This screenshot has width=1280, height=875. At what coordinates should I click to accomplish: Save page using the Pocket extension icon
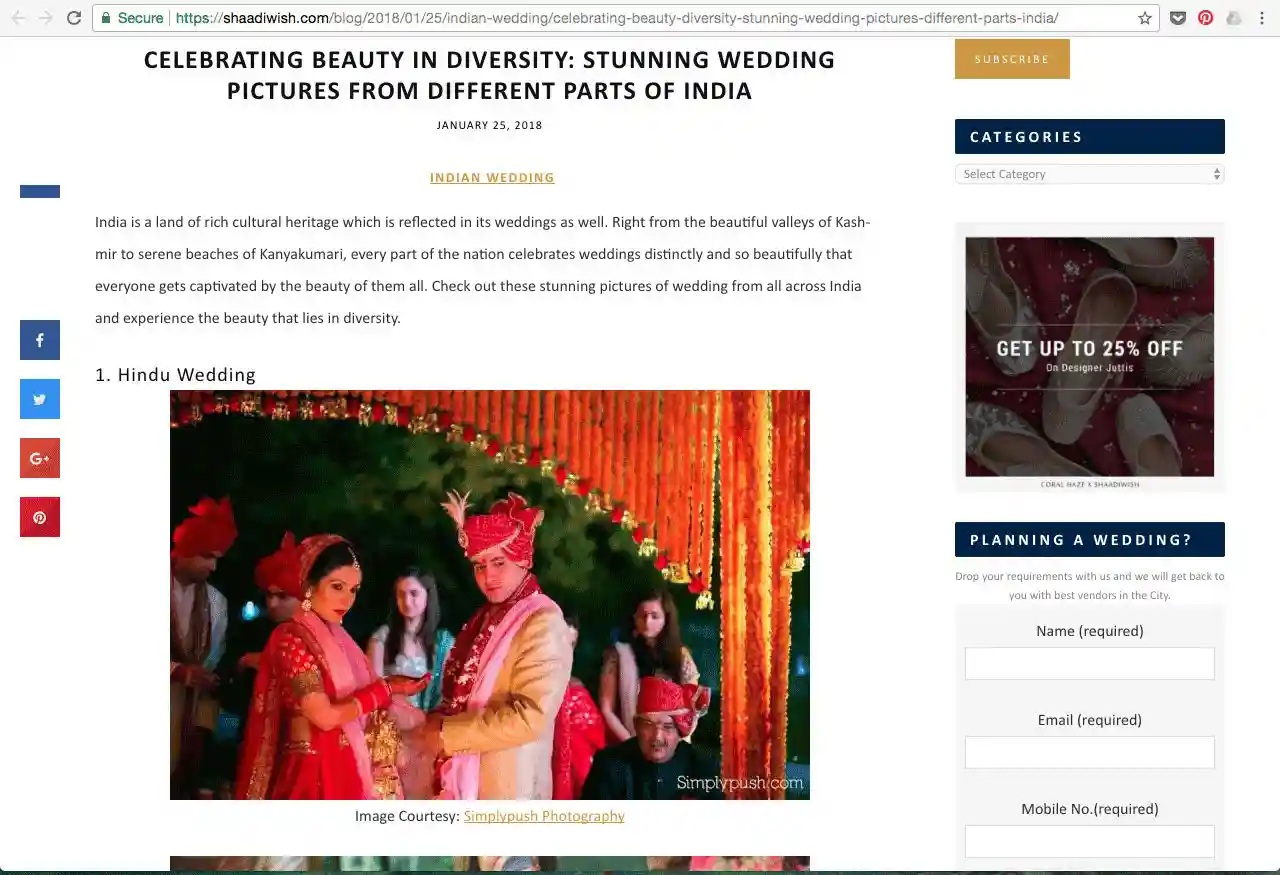pyautogui.click(x=1179, y=18)
